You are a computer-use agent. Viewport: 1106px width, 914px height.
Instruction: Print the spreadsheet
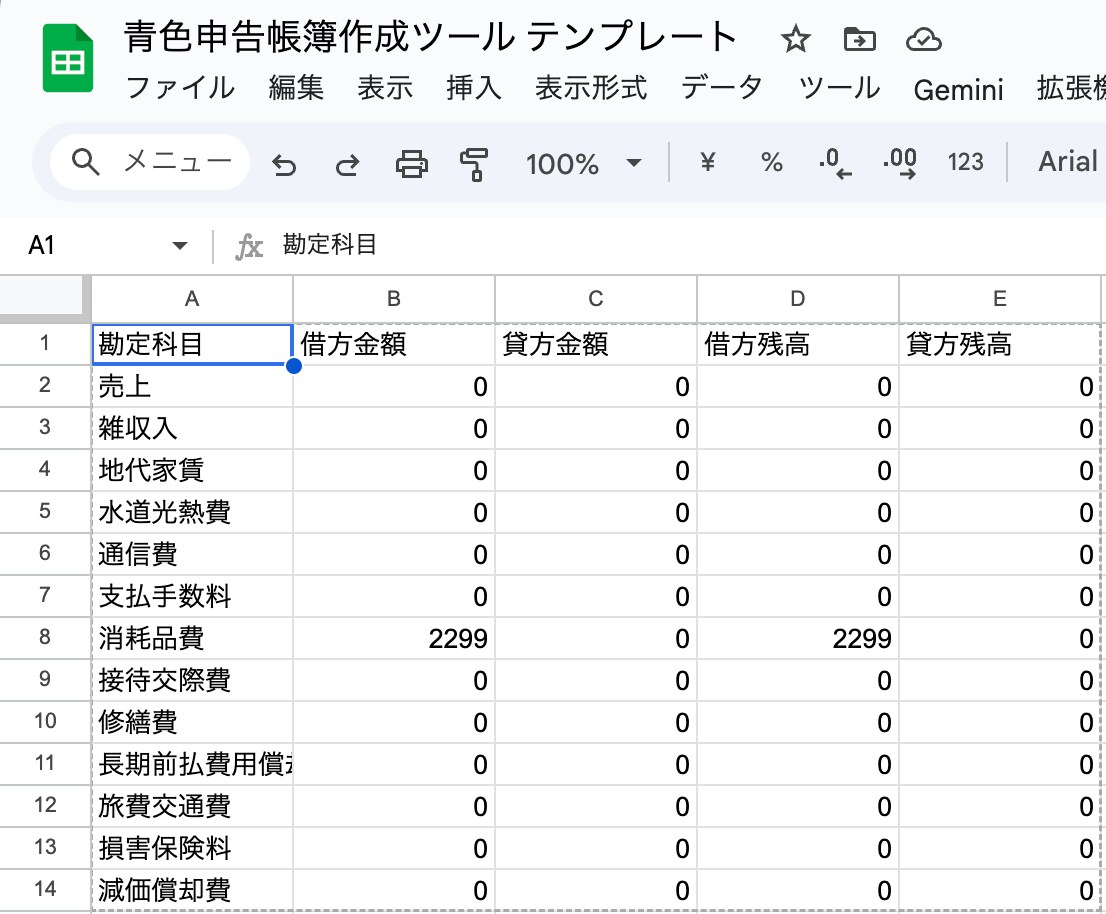tap(411, 164)
